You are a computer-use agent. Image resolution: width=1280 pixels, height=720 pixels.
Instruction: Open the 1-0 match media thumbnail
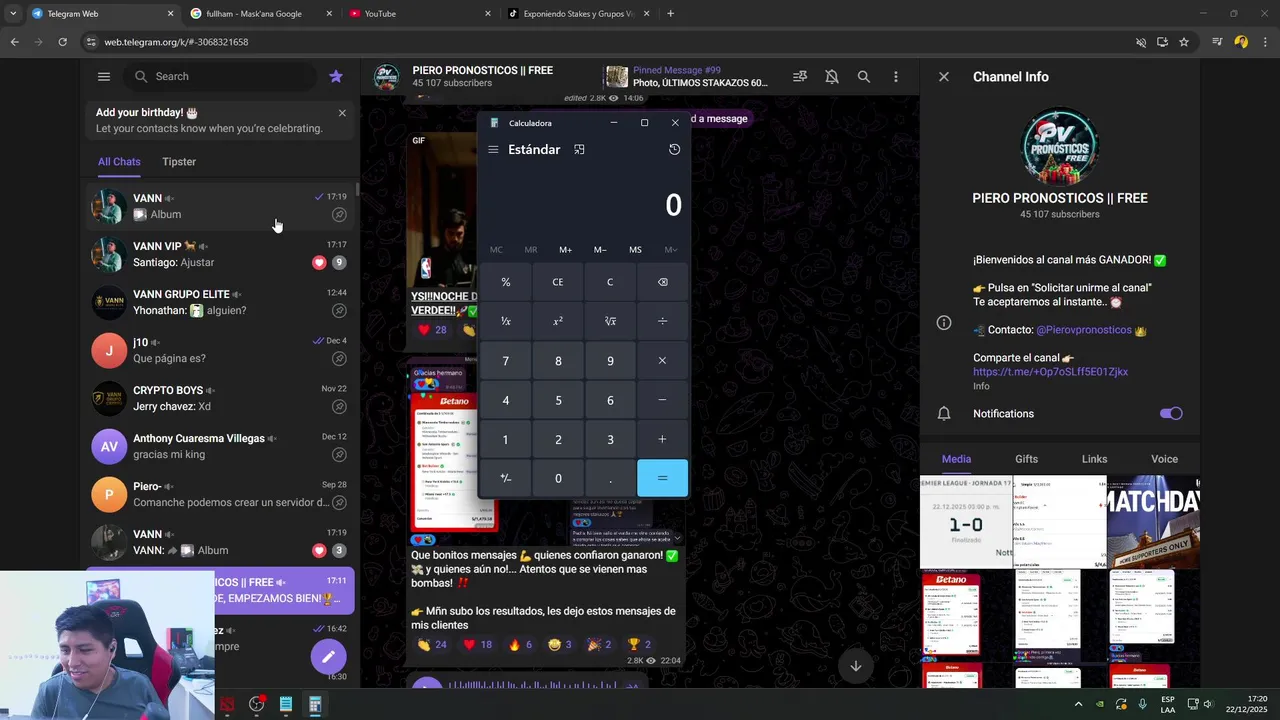point(966,522)
